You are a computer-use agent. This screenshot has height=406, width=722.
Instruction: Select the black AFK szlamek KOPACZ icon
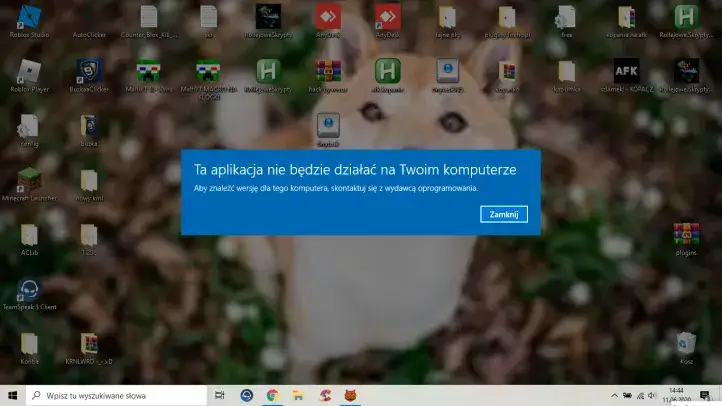click(626, 76)
